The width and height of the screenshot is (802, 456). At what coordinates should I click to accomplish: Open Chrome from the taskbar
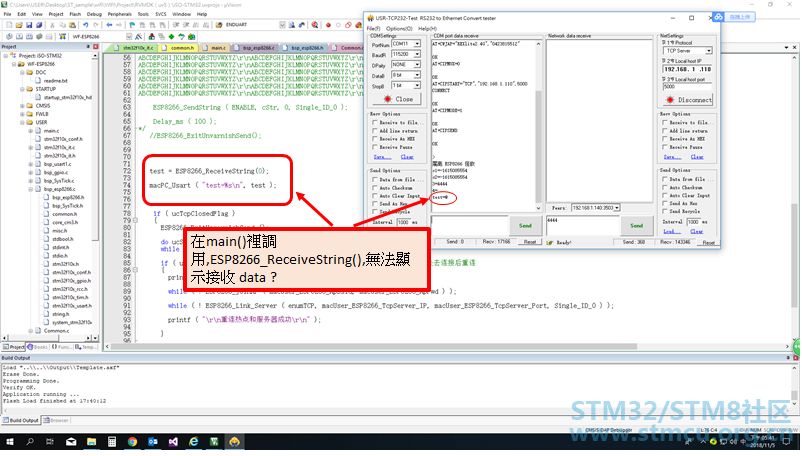coord(132,442)
